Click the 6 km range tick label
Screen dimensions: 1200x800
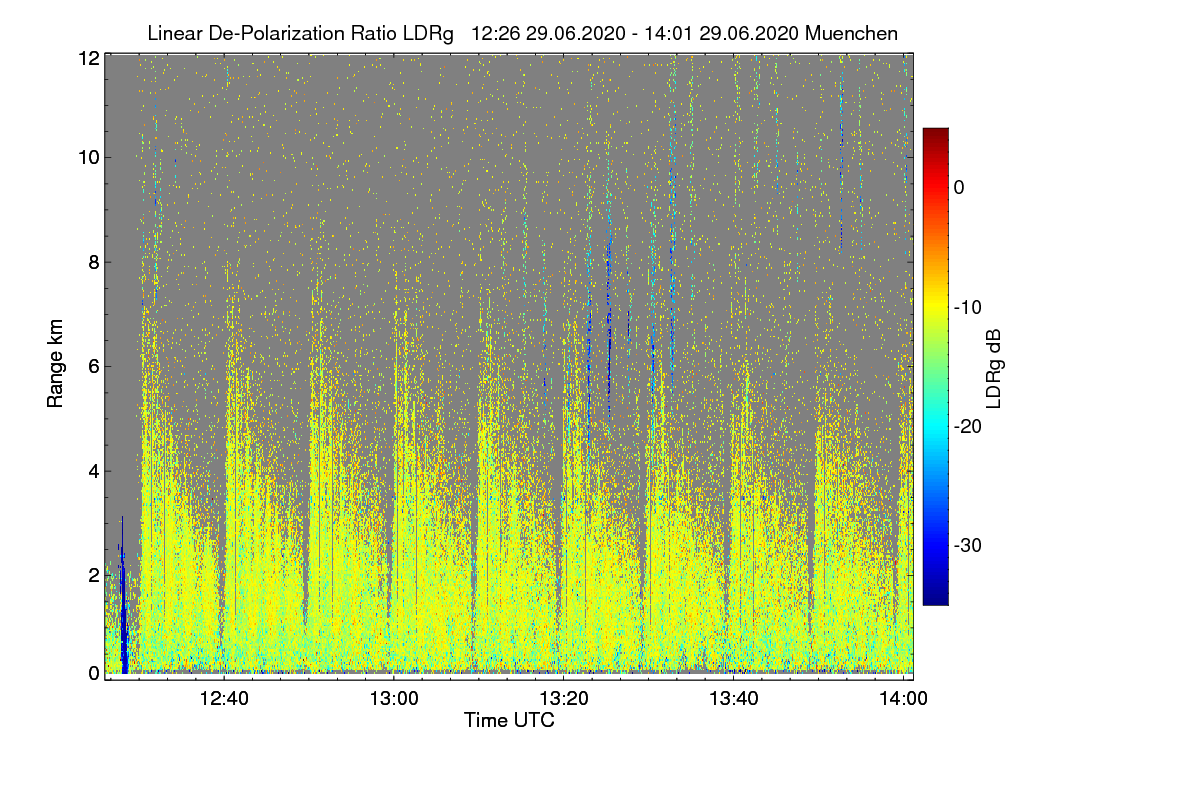[93, 366]
